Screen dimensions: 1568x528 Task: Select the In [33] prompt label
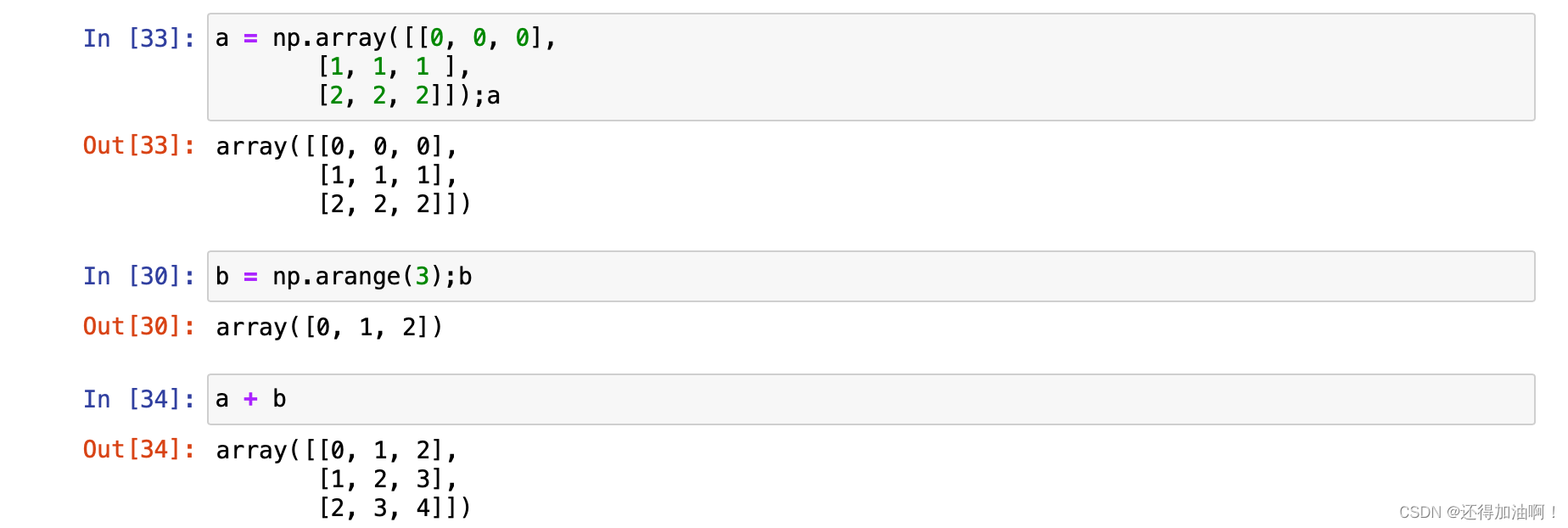[139, 38]
